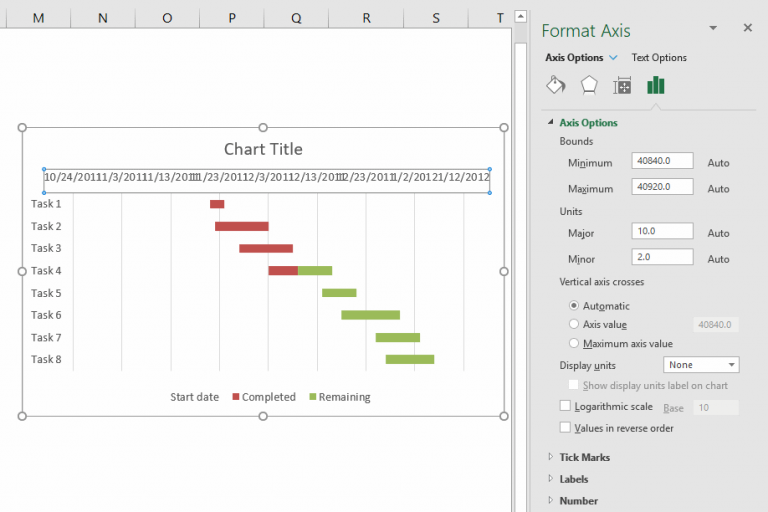Viewport: 768px width, 512px height.
Task: Select the Task 2 red Completed bar
Action: [241, 226]
